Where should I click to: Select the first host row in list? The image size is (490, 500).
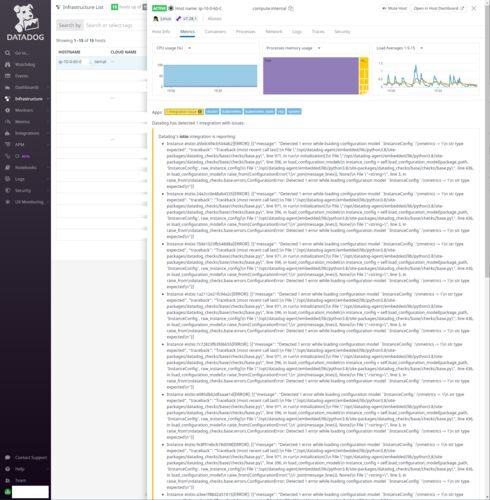[x=101, y=62]
